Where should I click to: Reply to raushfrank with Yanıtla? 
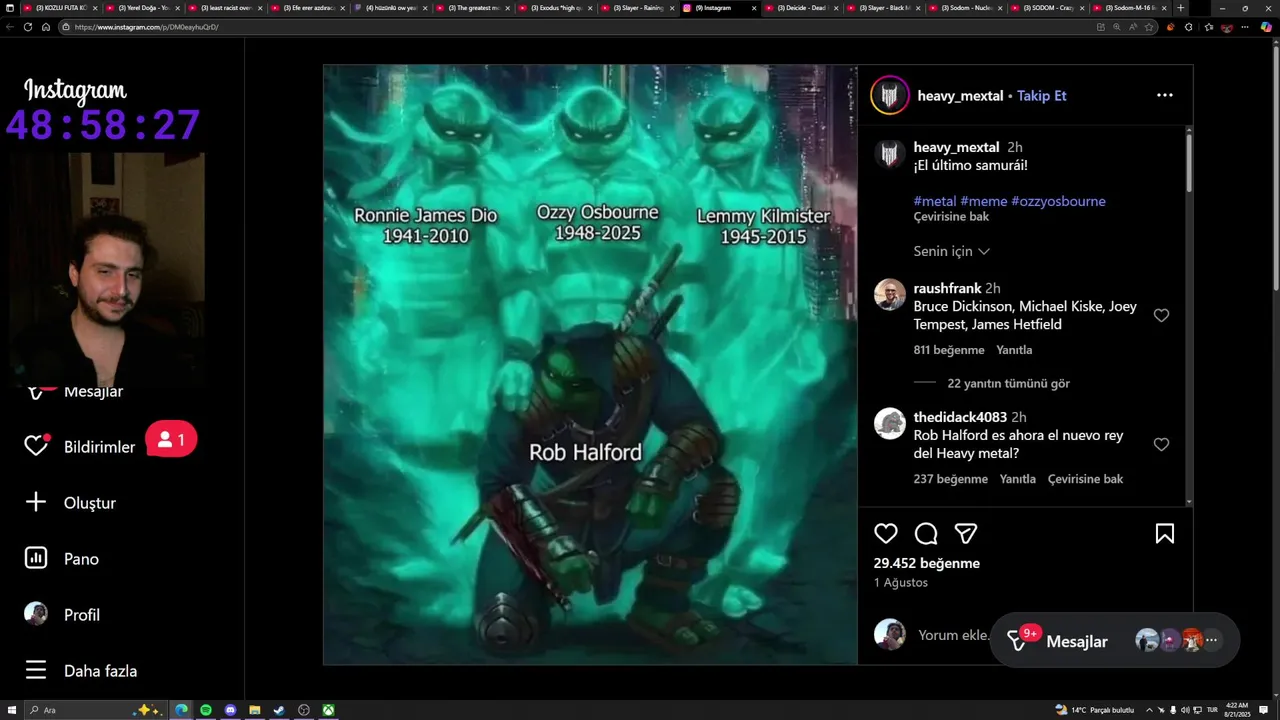[x=1014, y=350]
